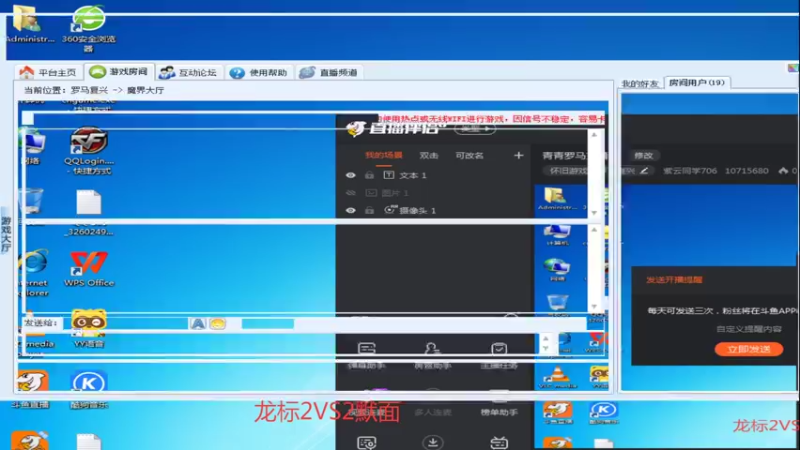Screen dimensions: 800x450
Task: Open Internet Explorer icon in preview
Action: [x=35, y=273]
